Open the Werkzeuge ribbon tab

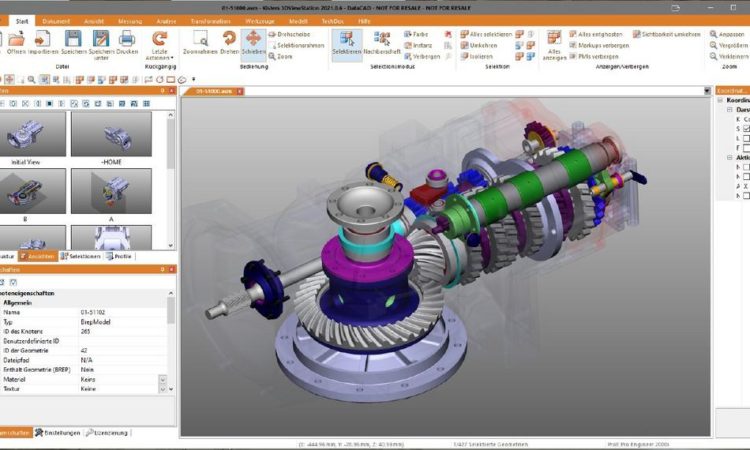(260, 22)
